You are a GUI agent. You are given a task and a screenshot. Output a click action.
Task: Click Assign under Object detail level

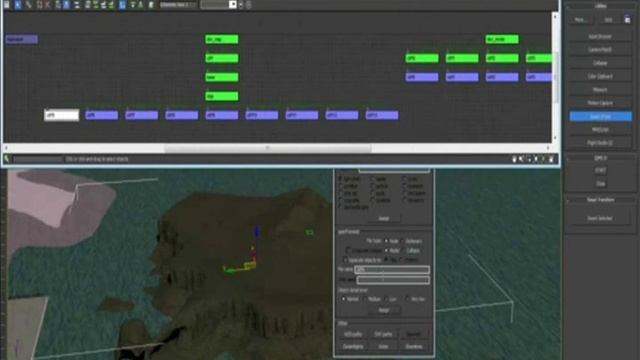point(384,310)
